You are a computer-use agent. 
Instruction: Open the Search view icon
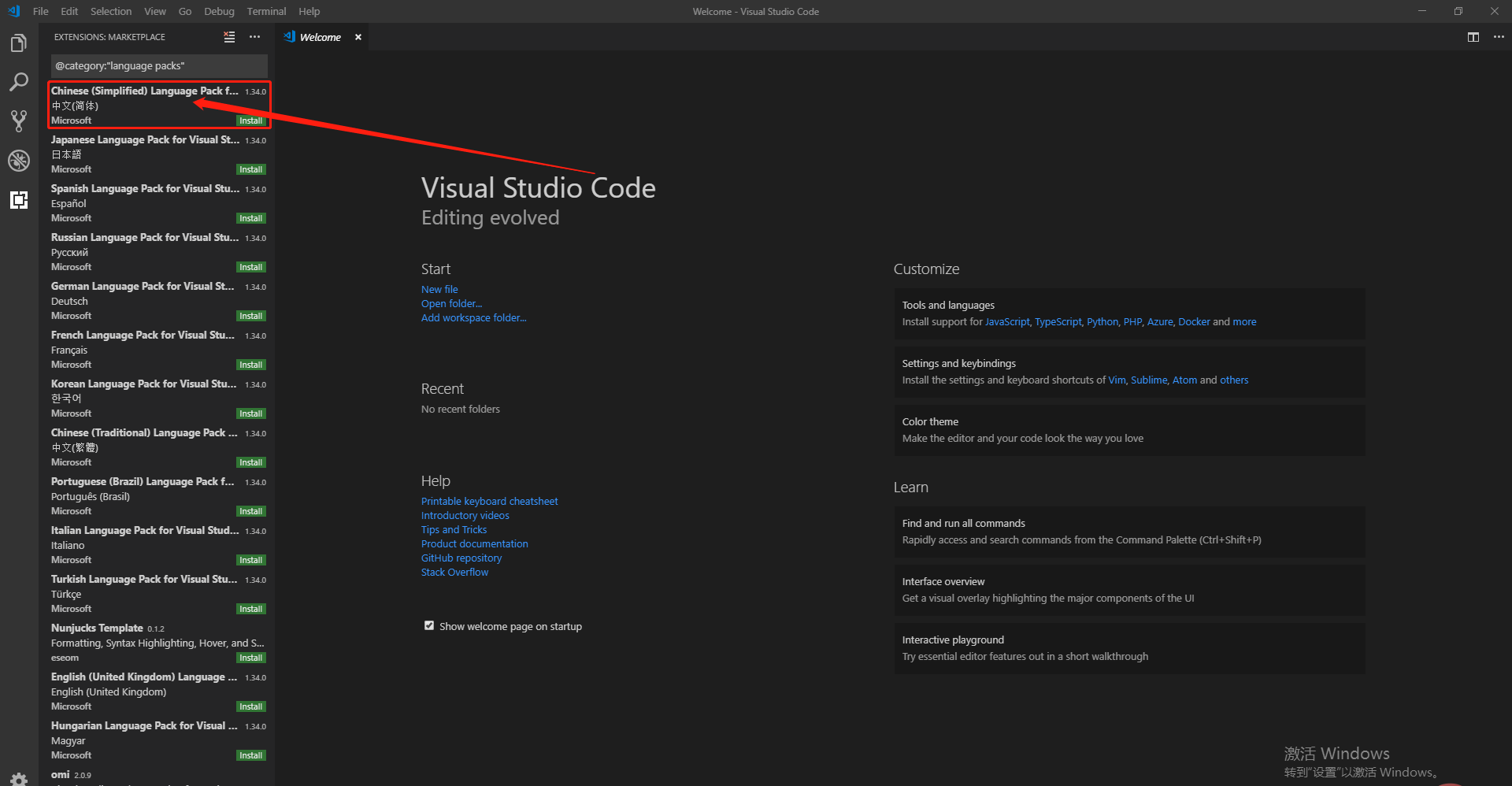[x=19, y=82]
